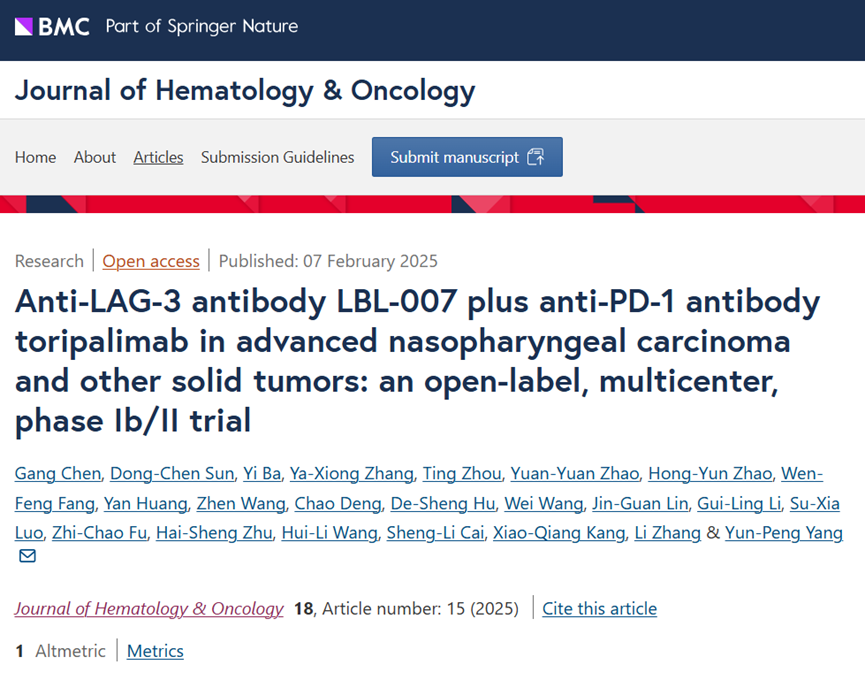Click the italic Journal of Hematology & Oncology link
Viewport: 865px width, 680px height.
pos(149,608)
